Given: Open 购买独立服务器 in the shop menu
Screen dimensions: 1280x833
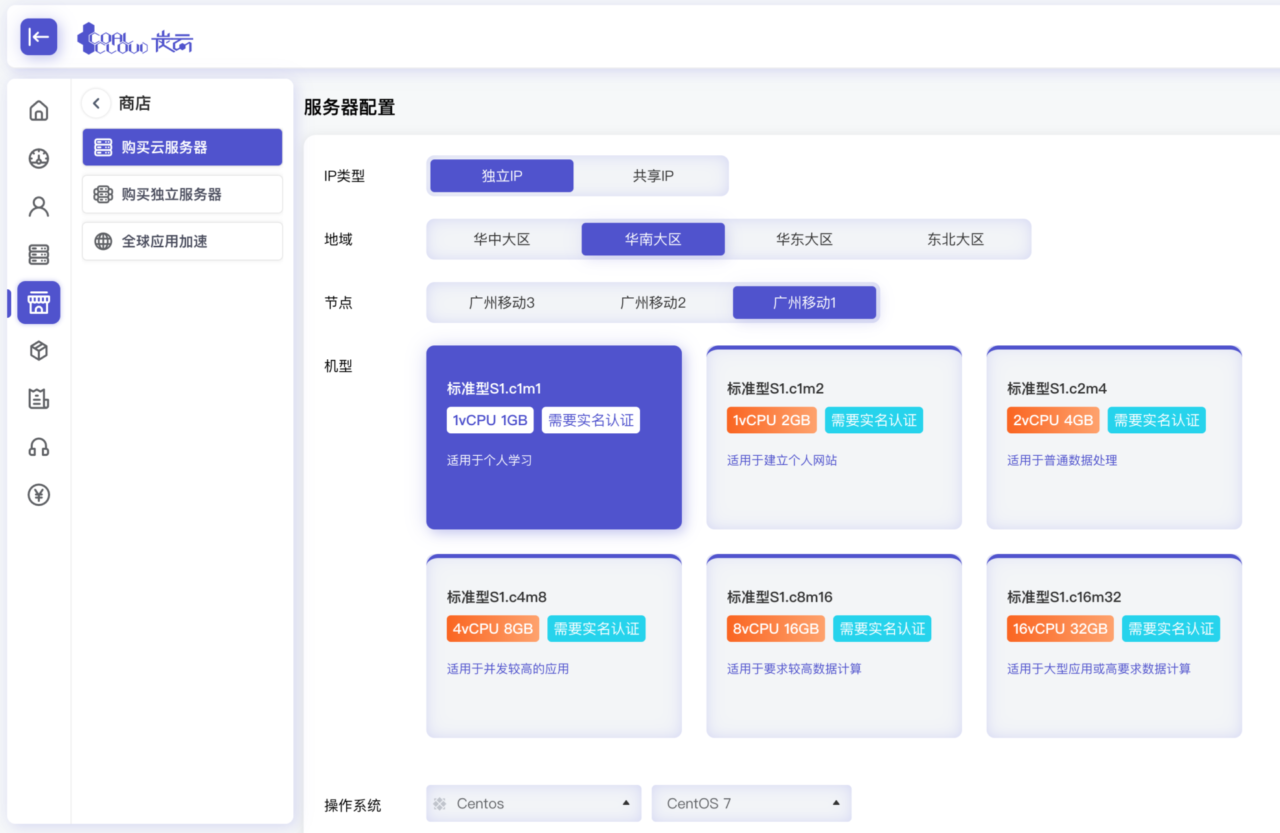Looking at the screenshot, I should [182, 194].
